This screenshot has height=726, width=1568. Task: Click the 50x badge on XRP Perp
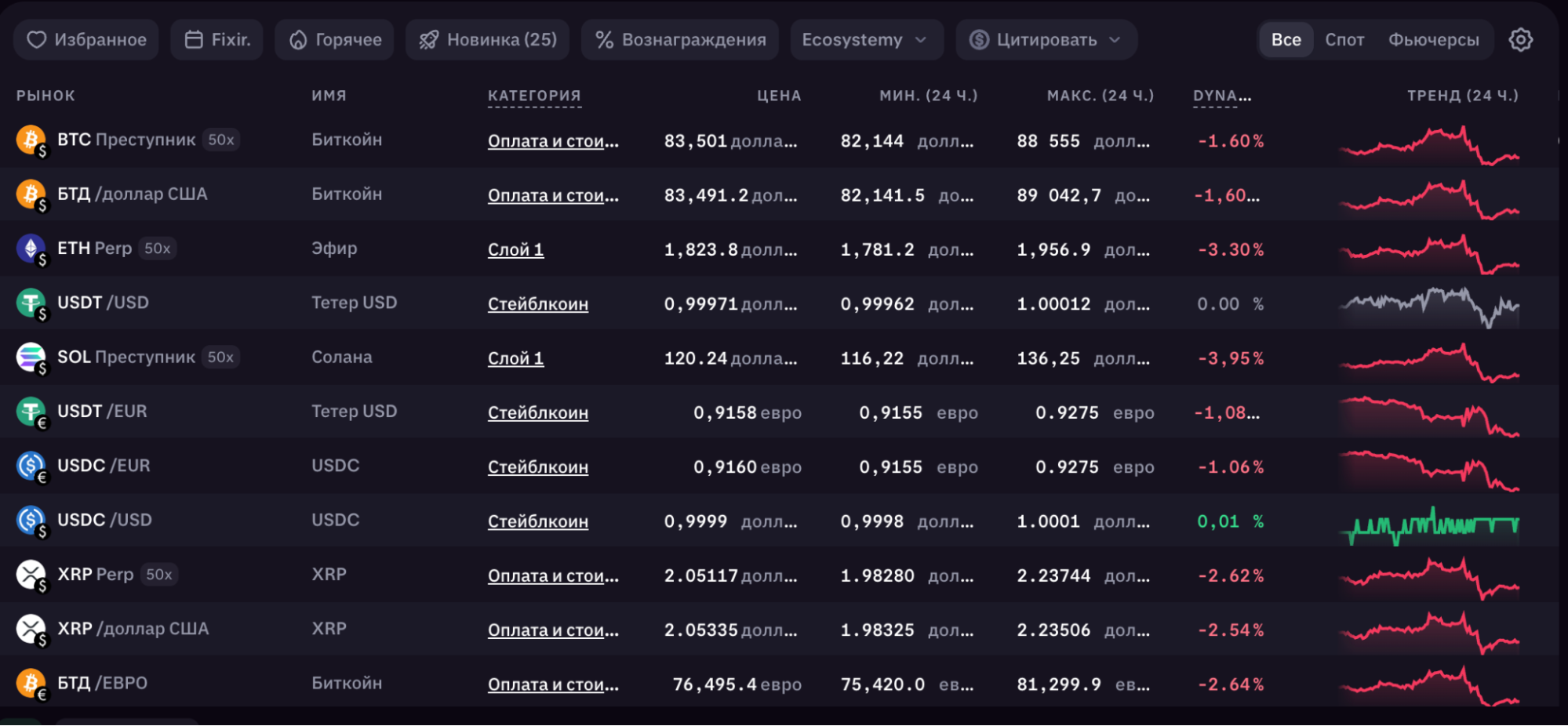coord(158,575)
